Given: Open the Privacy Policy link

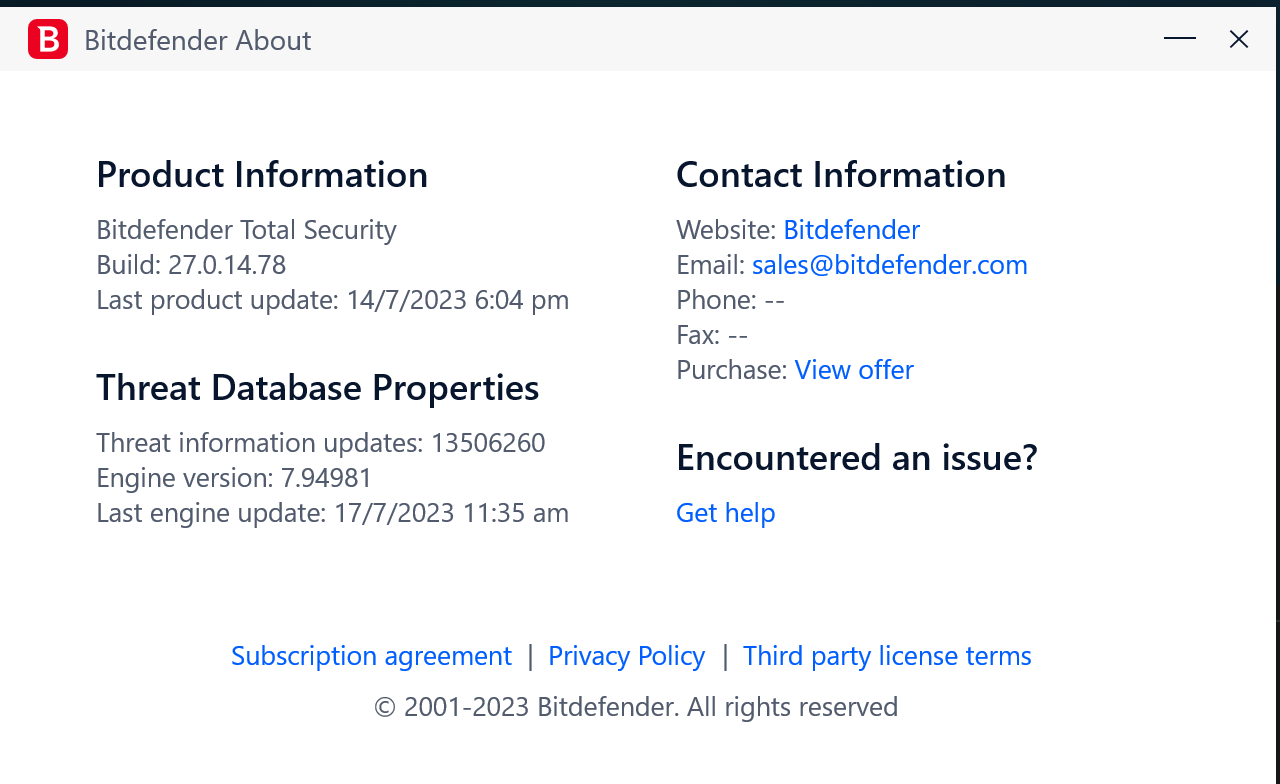Looking at the screenshot, I should point(627,656).
